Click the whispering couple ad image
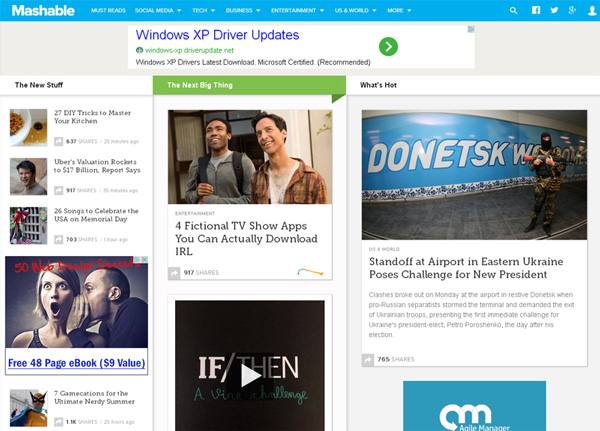 point(77,302)
